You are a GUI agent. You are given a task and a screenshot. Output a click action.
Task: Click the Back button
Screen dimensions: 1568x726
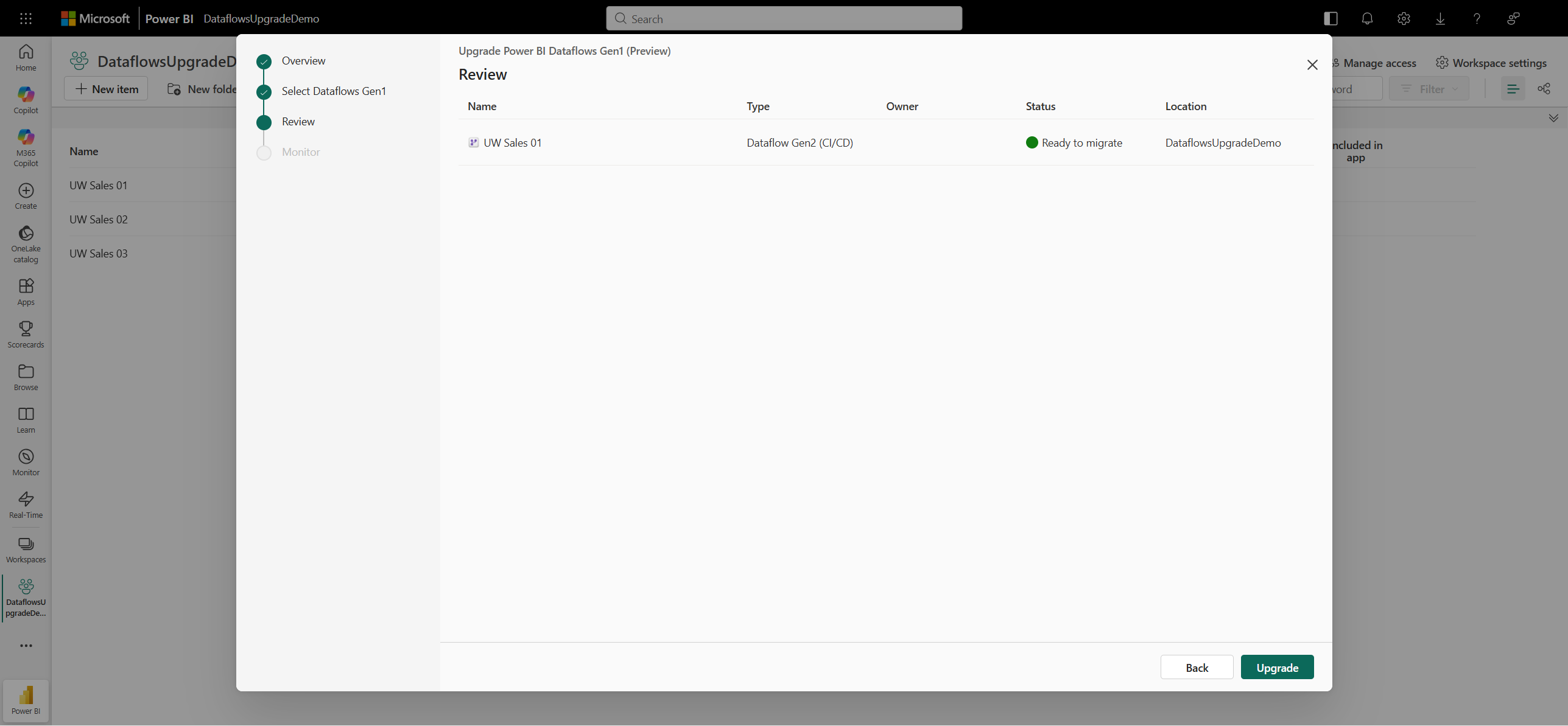tap(1197, 667)
